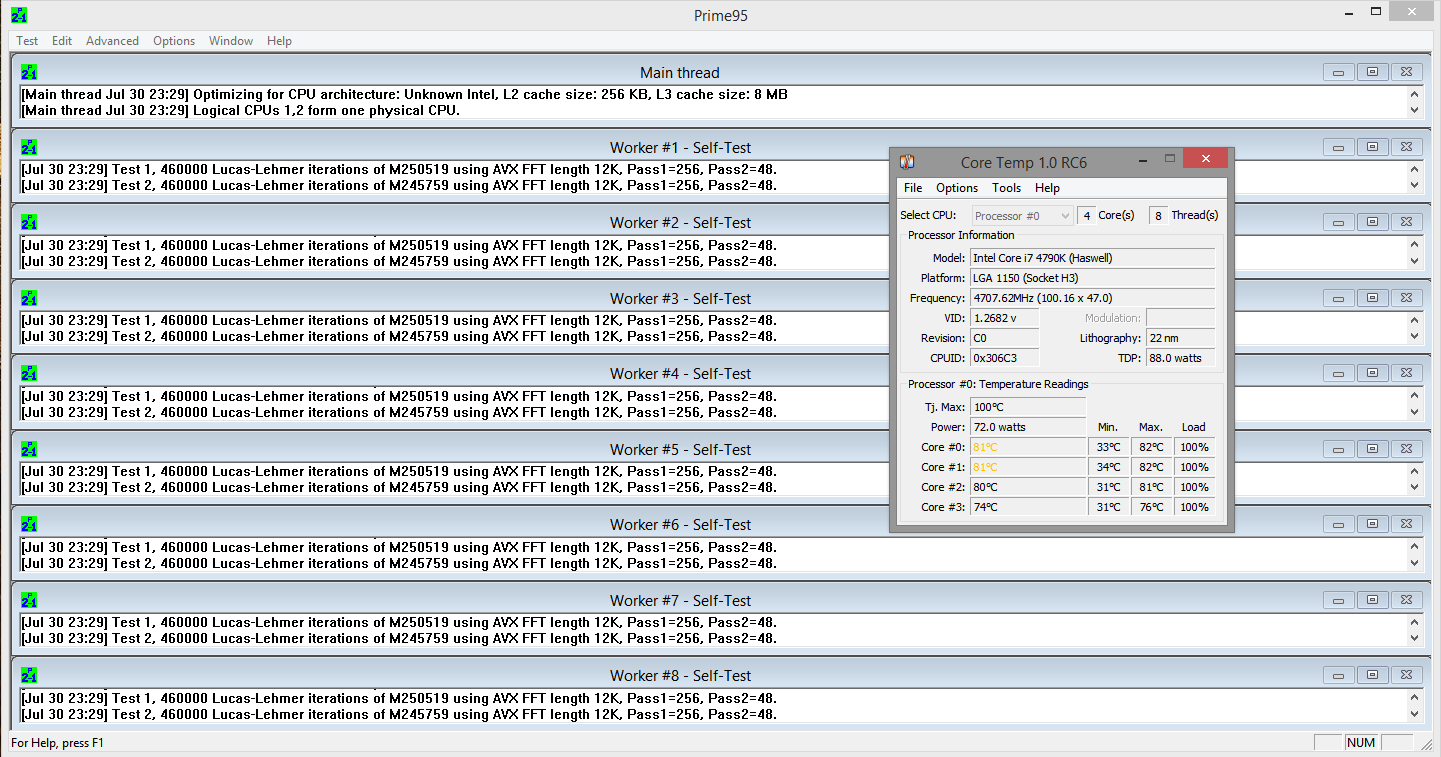Open Prime95 Window menu
Screen dimensions: 1441x757
coord(231,41)
